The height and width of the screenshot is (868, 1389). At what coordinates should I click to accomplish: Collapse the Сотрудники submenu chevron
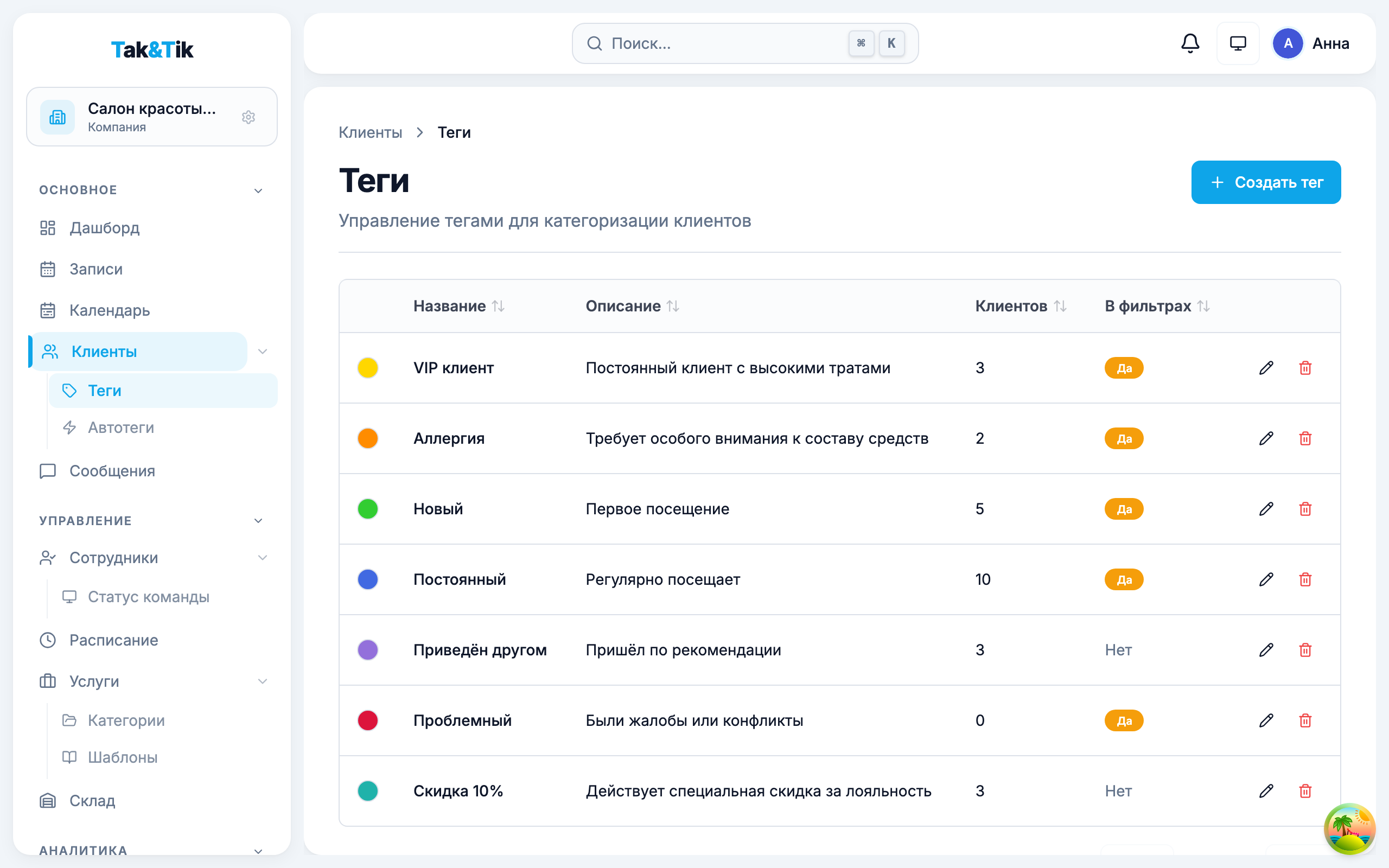pos(263,558)
